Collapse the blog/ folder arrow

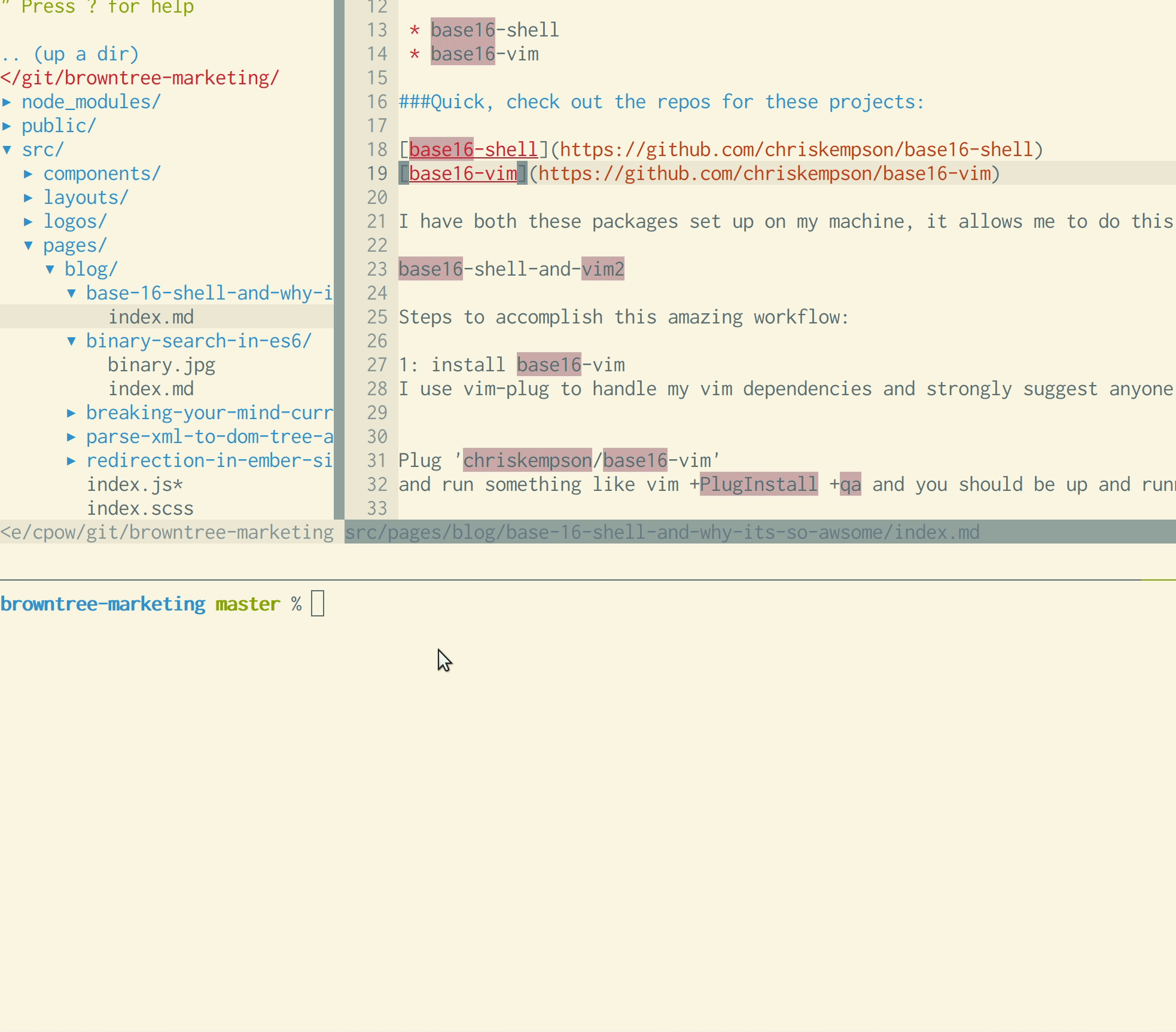50,270
